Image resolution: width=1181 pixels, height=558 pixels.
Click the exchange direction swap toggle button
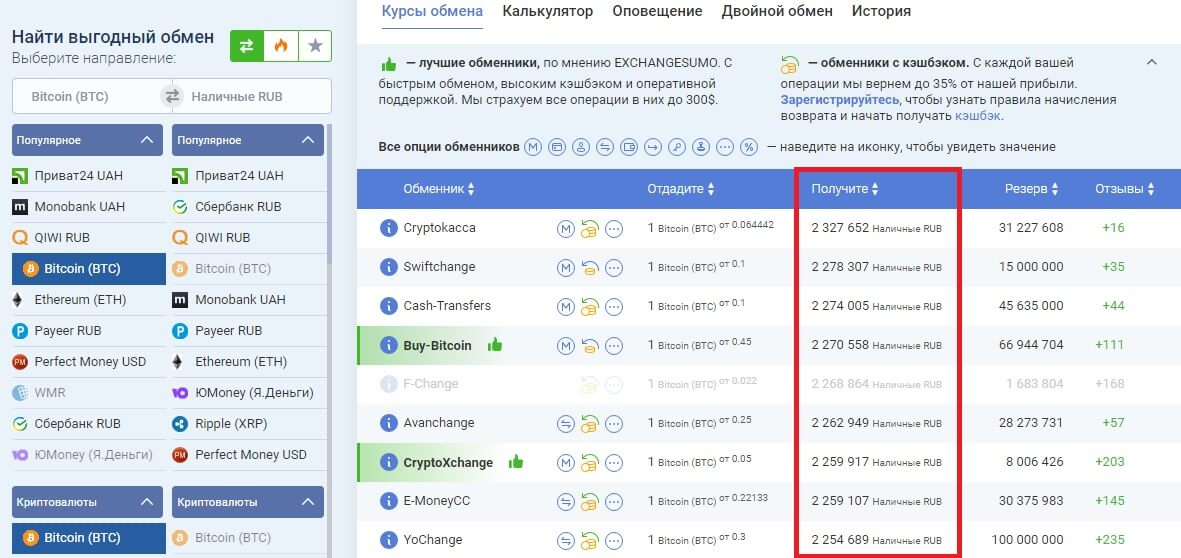pos(247,46)
